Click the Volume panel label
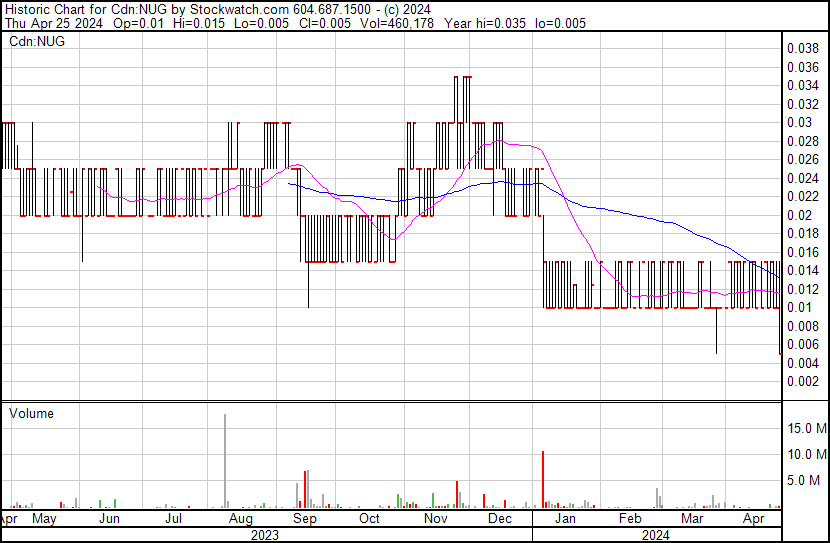The height and width of the screenshot is (543, 830). point(31,413)
